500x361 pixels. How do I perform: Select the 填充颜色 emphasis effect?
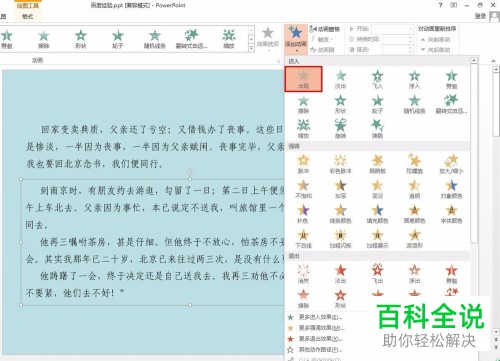click(377, 213)
